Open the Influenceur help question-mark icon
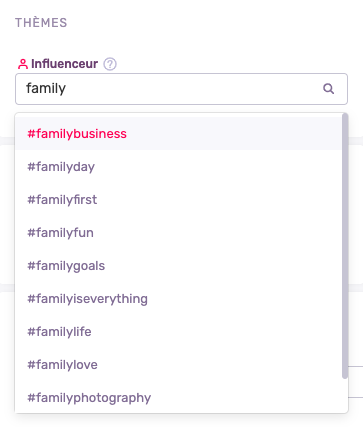Image resolution: width=363 pixels, height=427 pixels. coord(110,64)
